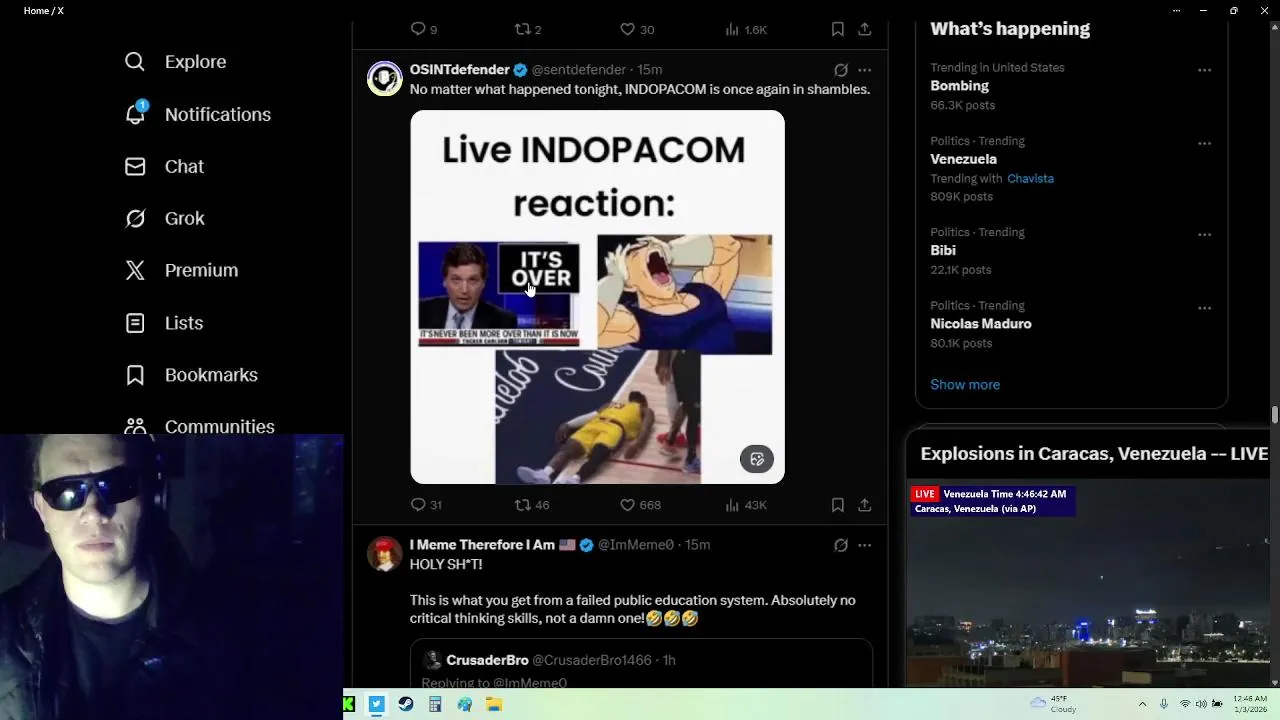Open the OSINTdefender account name
Image resolution: width=1280 pixels, height=720 pixels.
click(459, 70)
